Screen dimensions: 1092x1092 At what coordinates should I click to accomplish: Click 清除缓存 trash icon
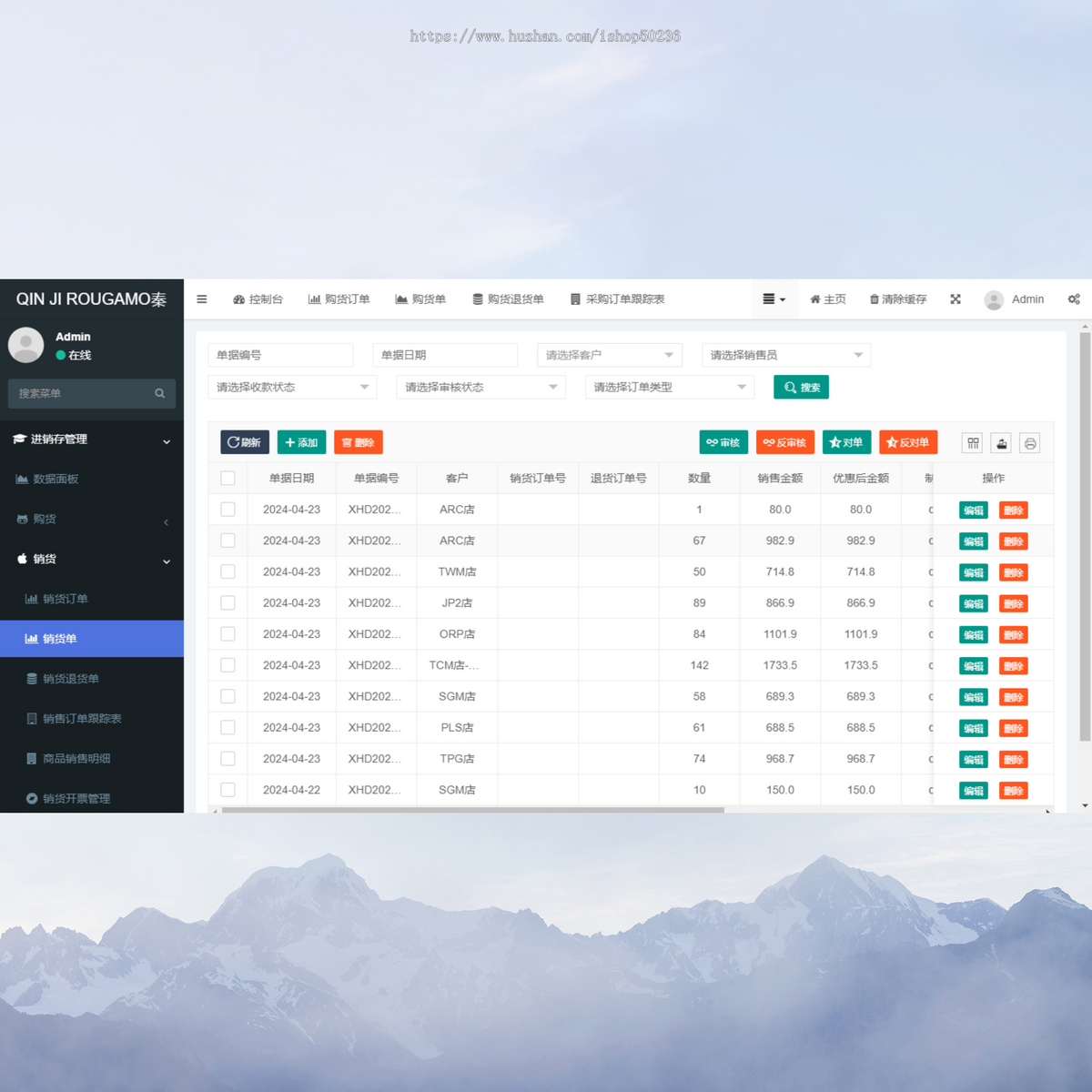(898, 299)
